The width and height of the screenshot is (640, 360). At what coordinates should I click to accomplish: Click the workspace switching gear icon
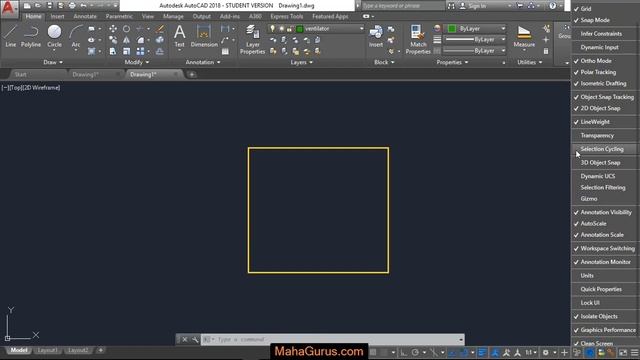click(x=546, y=352)
